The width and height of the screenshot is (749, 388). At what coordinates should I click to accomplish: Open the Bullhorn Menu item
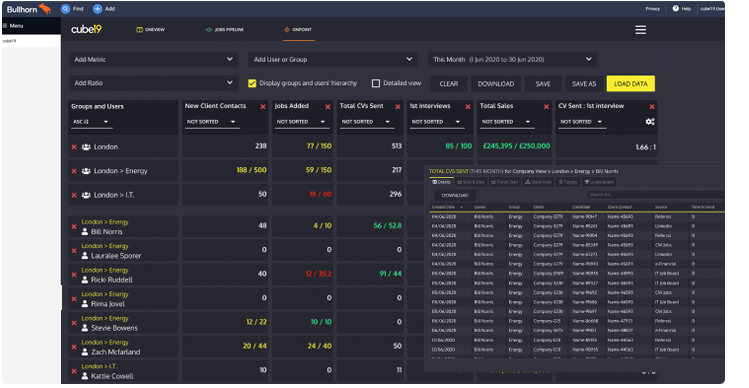click(13, 26)
